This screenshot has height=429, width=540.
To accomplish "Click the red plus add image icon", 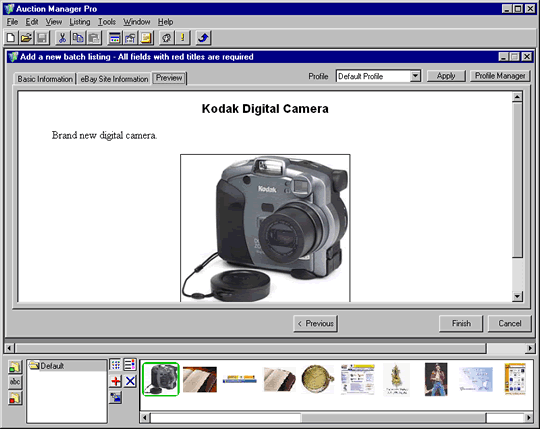I will pyautogui.click(x=116, y=381).
